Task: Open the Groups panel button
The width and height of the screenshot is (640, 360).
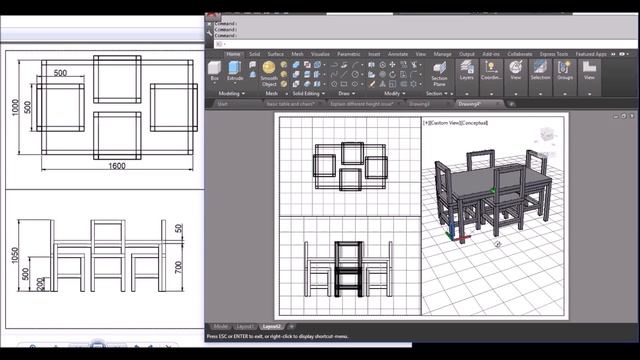Action: (564, 70)
